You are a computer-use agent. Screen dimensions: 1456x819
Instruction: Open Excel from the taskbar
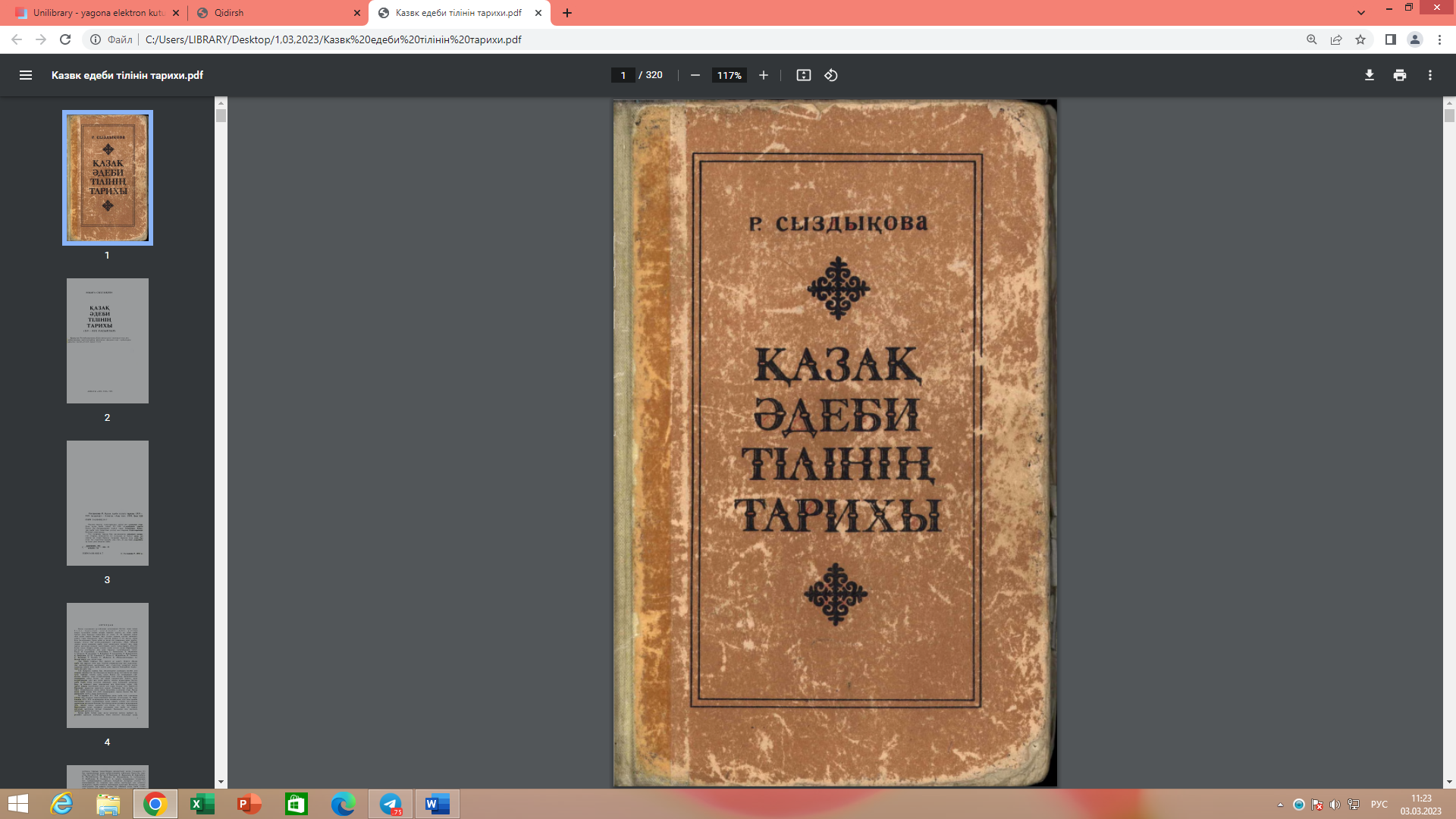[x=202, y=804]
